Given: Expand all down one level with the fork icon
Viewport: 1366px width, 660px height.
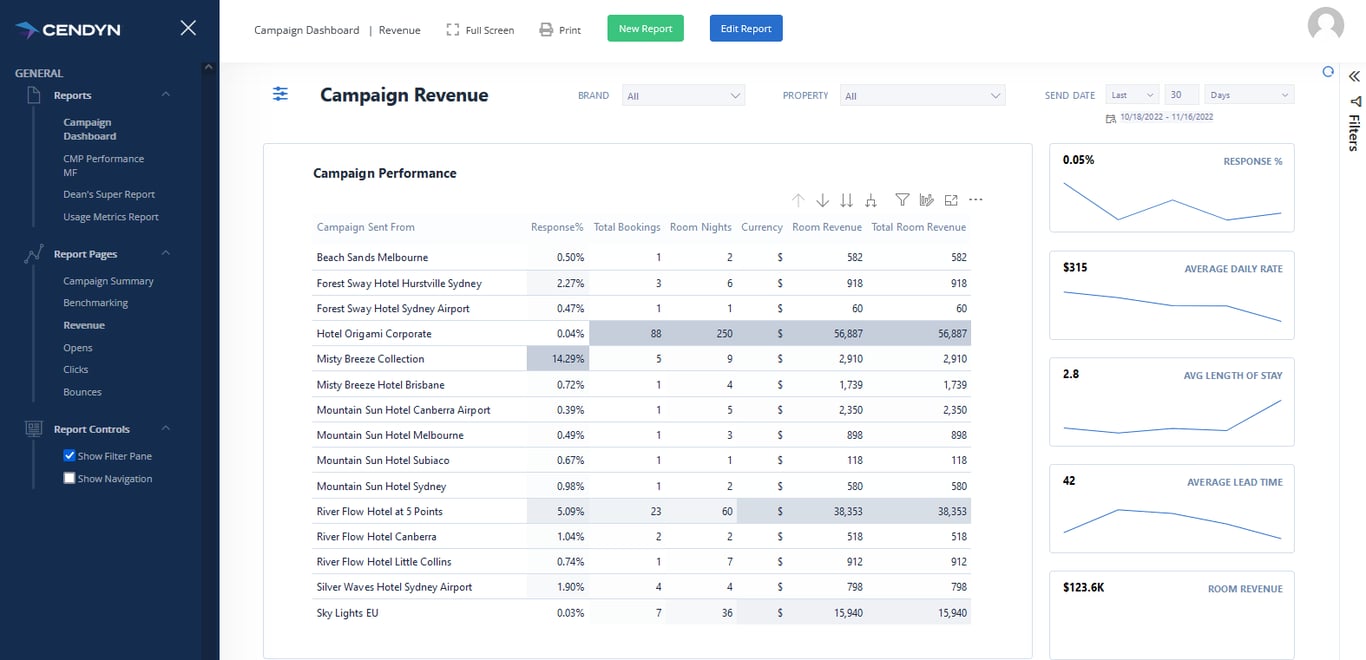Looking at the screenshot, I should point(871,200).
